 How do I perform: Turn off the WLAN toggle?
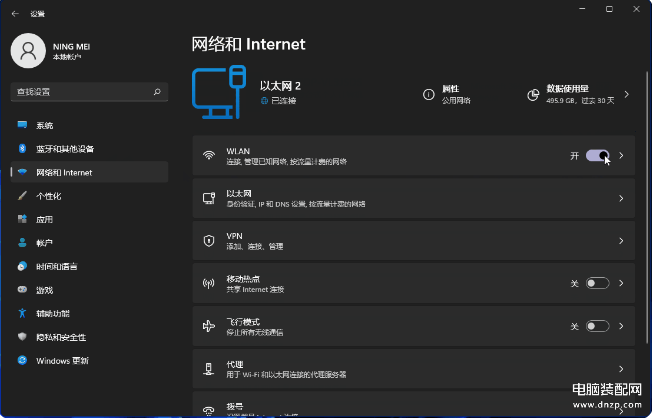pyautogui.click(x=597, y=156)
